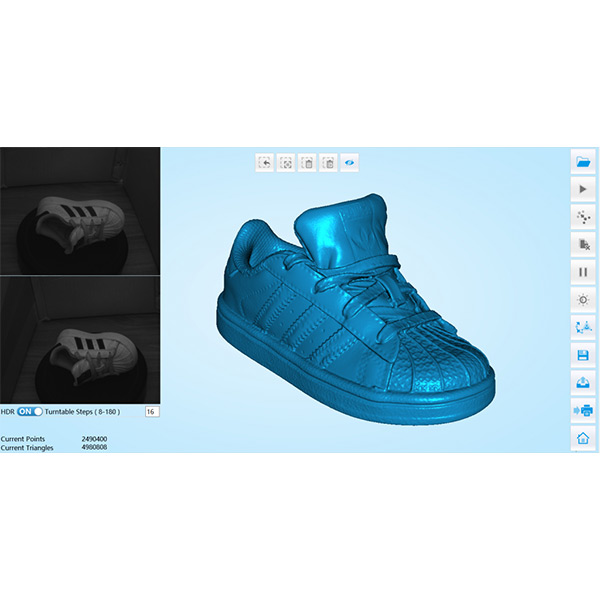Click the 'Turntable Steps ( 8-180 )' label
The height and width of the screenshot is (600, 600).
82,412
